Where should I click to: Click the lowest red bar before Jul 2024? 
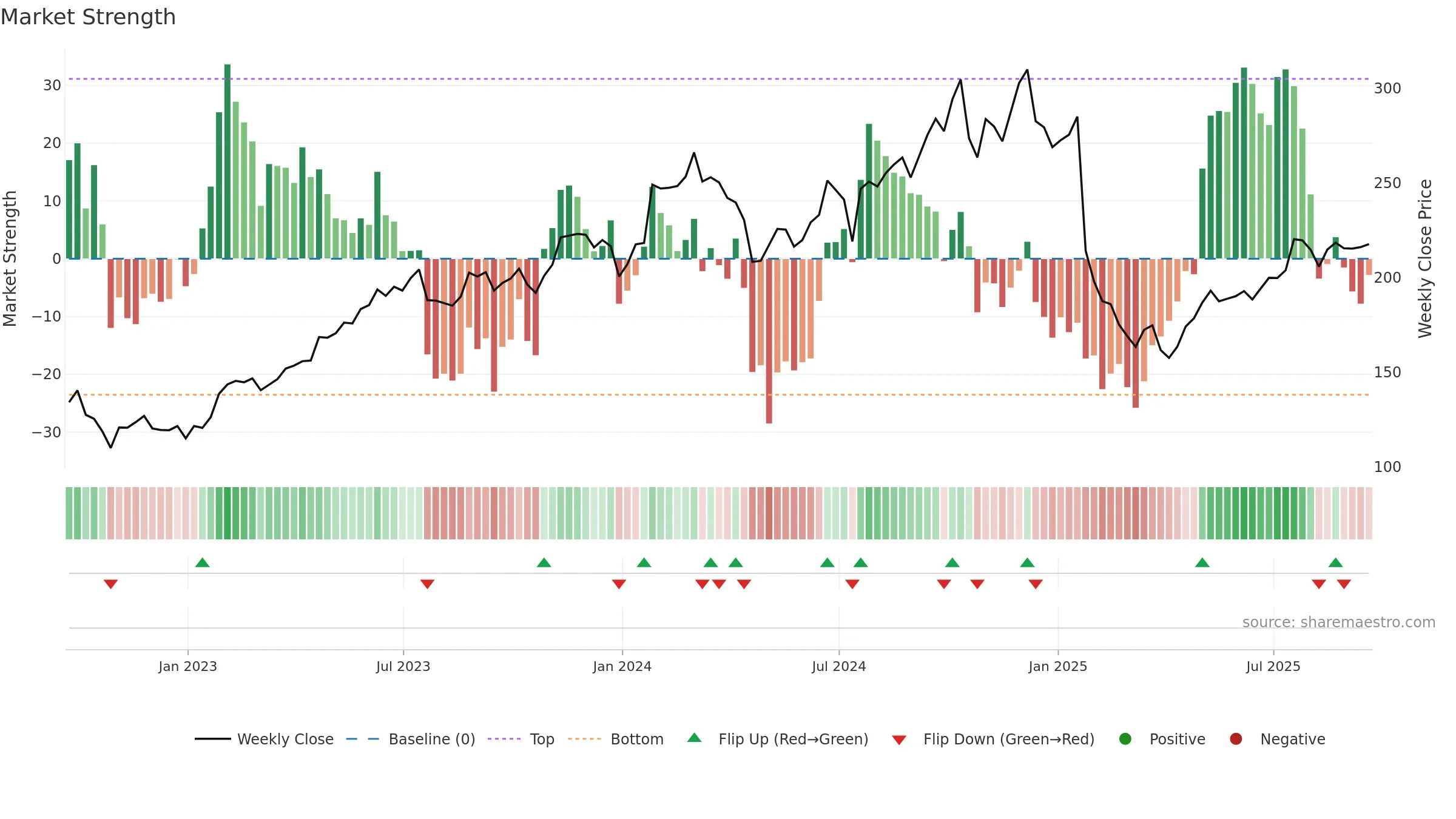[x=769, y=341]
